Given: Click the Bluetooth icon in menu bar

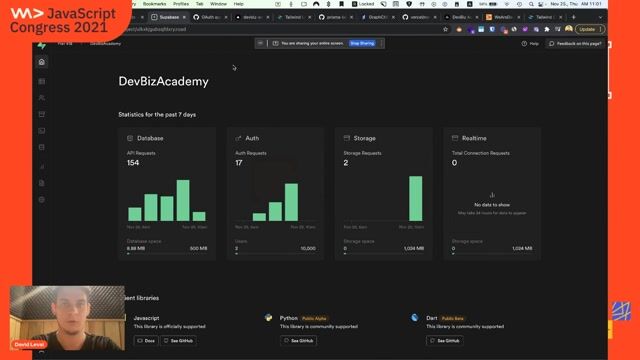Looking at the screenshot, I should click(x=329, y=4).
